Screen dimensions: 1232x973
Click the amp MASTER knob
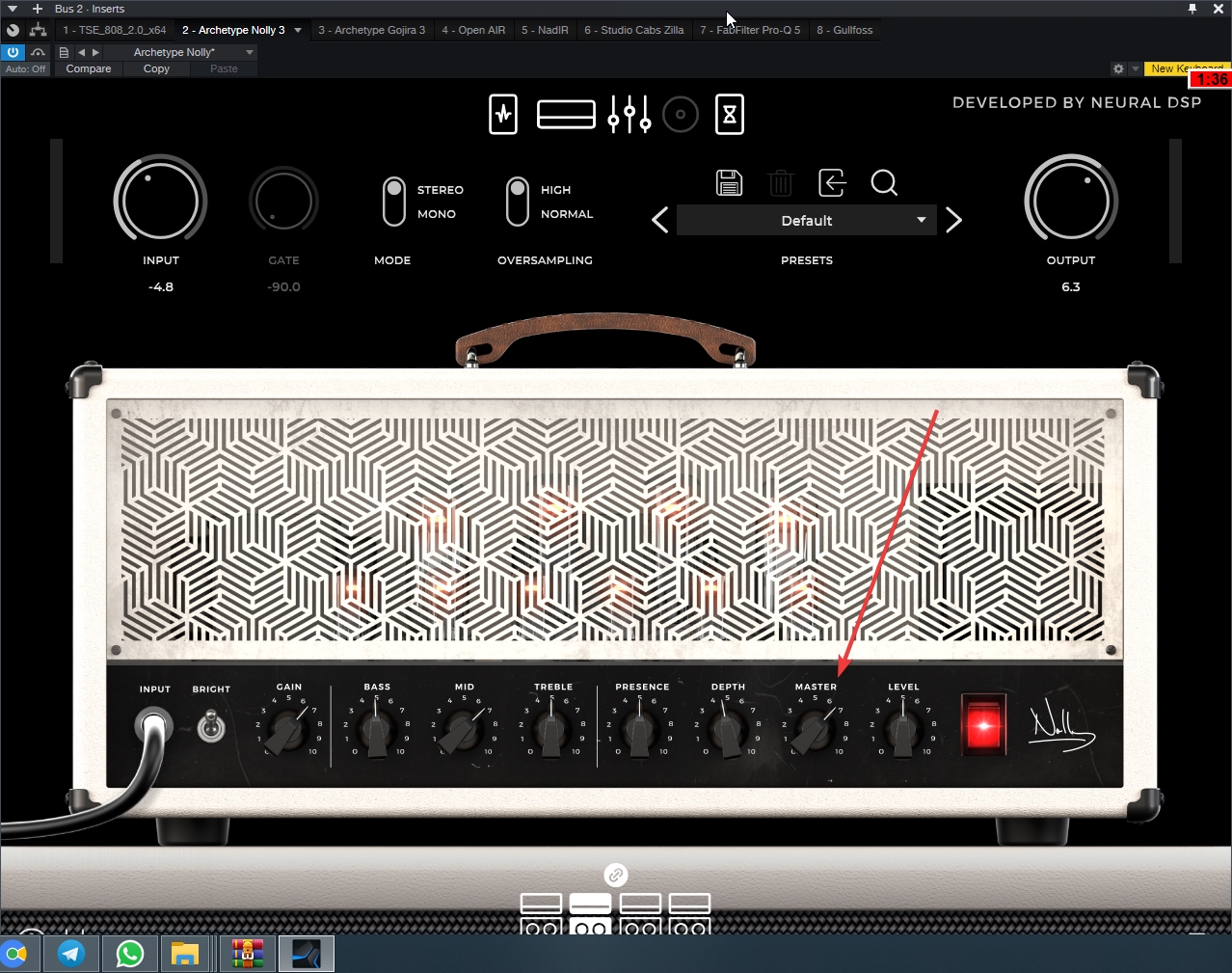(x=815, y=733)
